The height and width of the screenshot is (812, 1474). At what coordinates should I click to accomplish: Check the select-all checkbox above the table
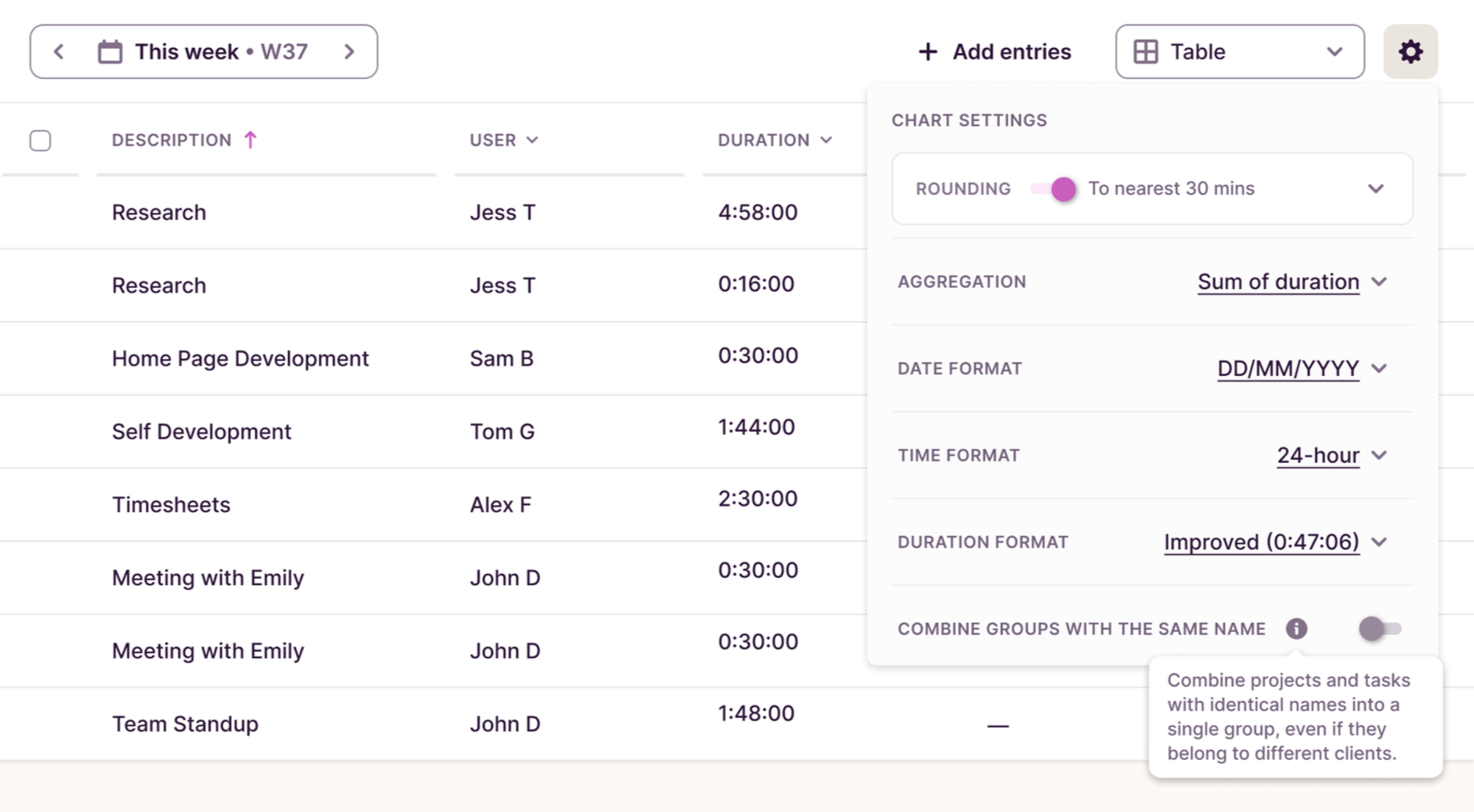(41, 139)
